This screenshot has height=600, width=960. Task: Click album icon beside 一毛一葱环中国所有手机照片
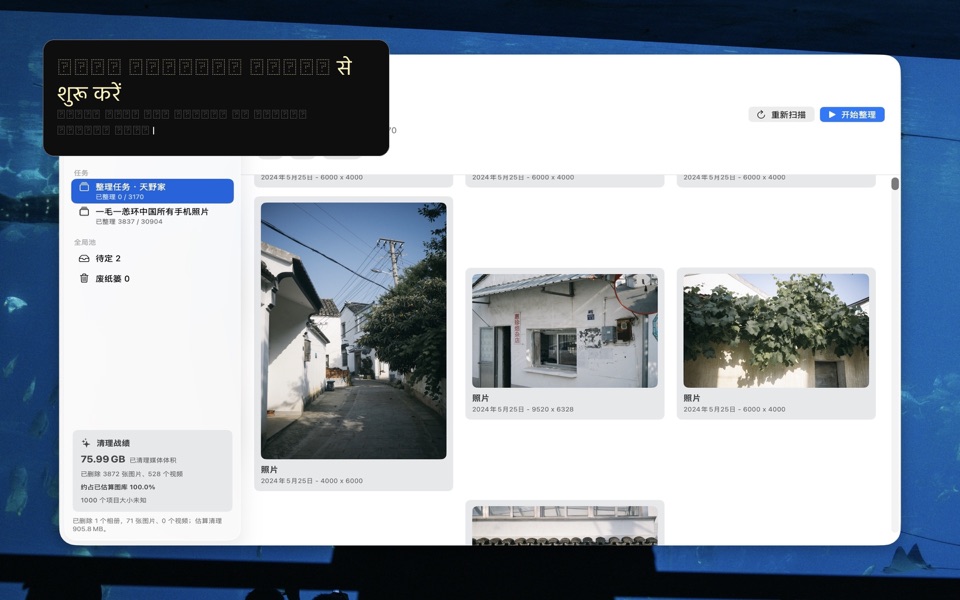84,211
